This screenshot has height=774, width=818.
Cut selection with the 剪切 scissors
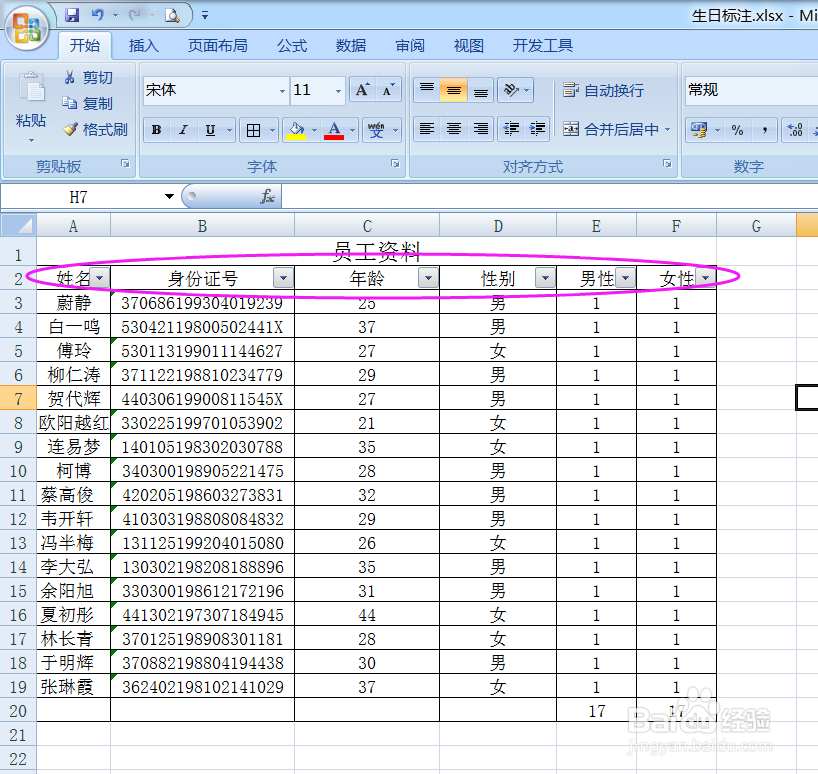[88, 78]
